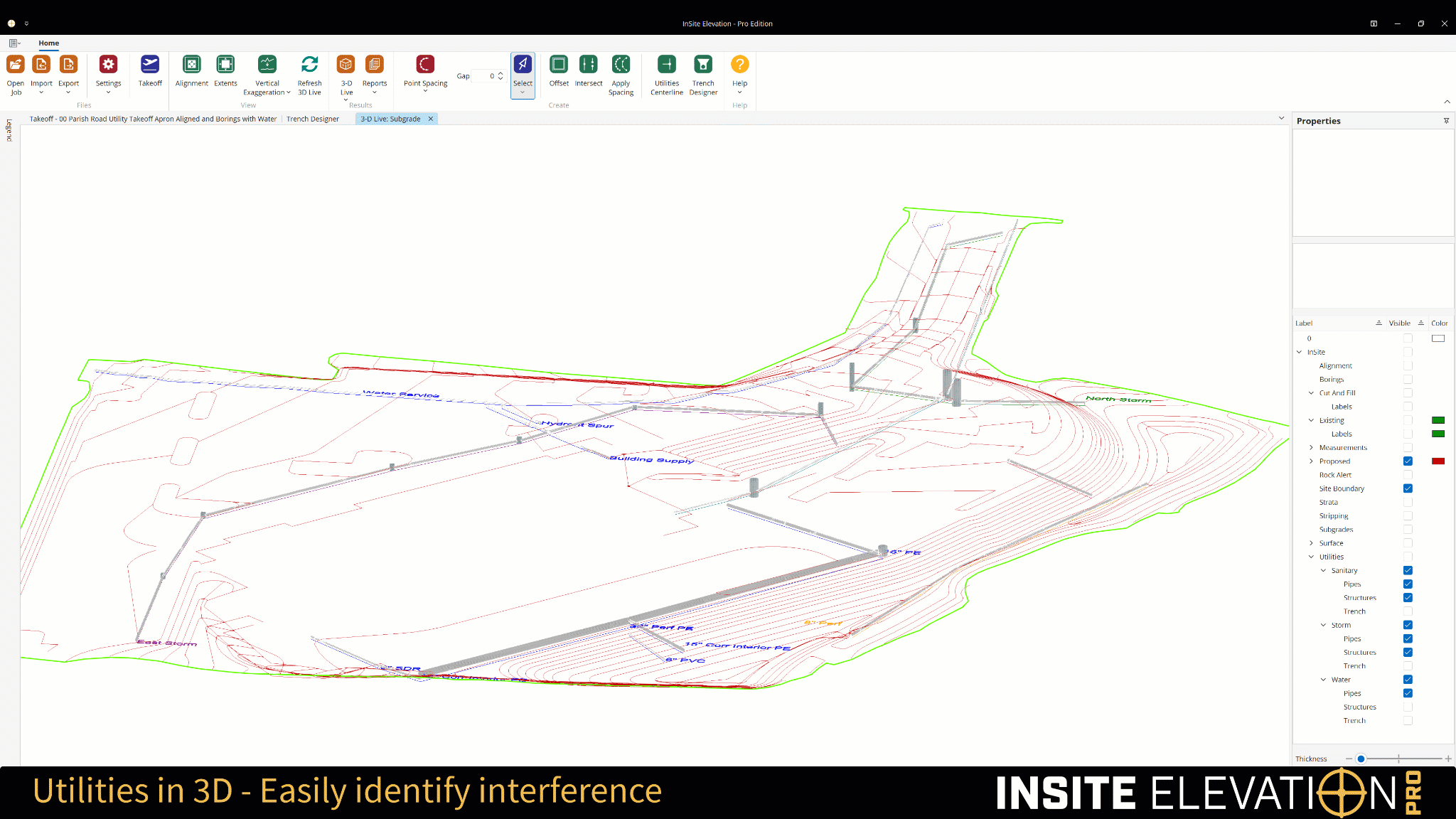Collapse the Storm node
Image resolution: width=1456 pixels, height=819 pixels.
point(1324,625)
